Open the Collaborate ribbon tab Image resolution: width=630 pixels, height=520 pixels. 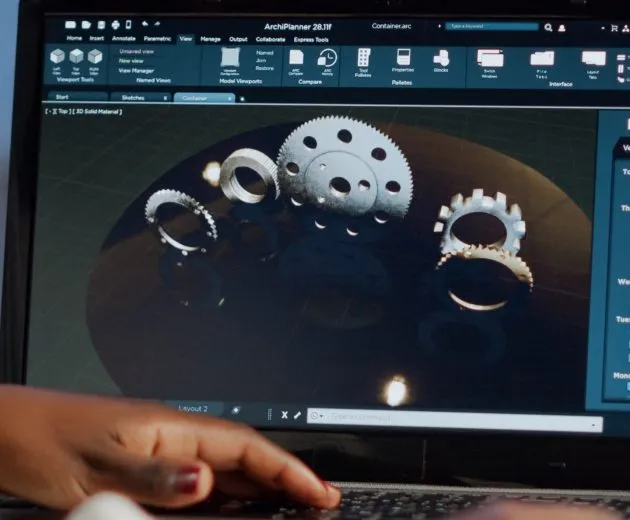pos(270,39)
